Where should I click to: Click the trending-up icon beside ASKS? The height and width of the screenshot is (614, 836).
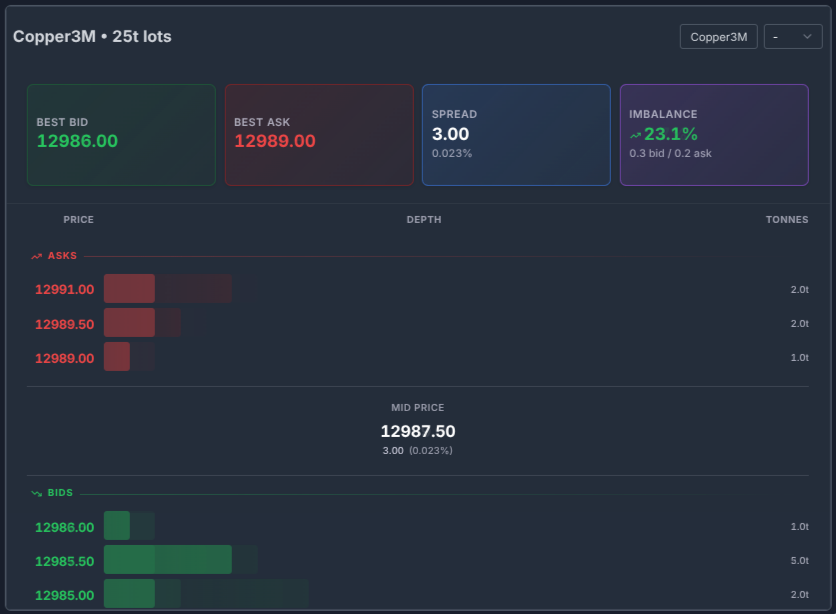pyautogui.click(x=37, y=256)
